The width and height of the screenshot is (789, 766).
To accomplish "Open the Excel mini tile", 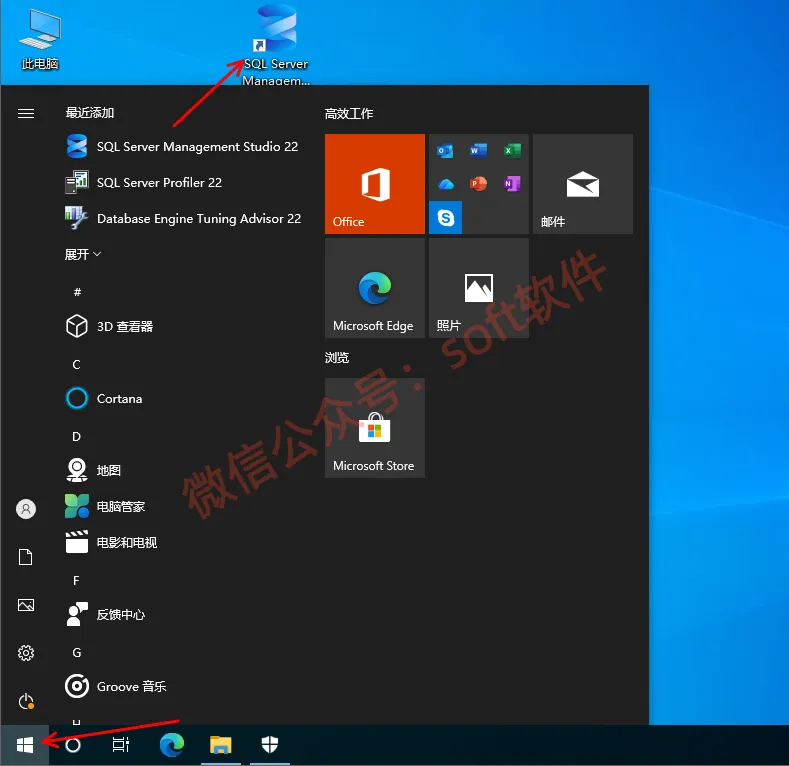I will click(x=512, y=150).
